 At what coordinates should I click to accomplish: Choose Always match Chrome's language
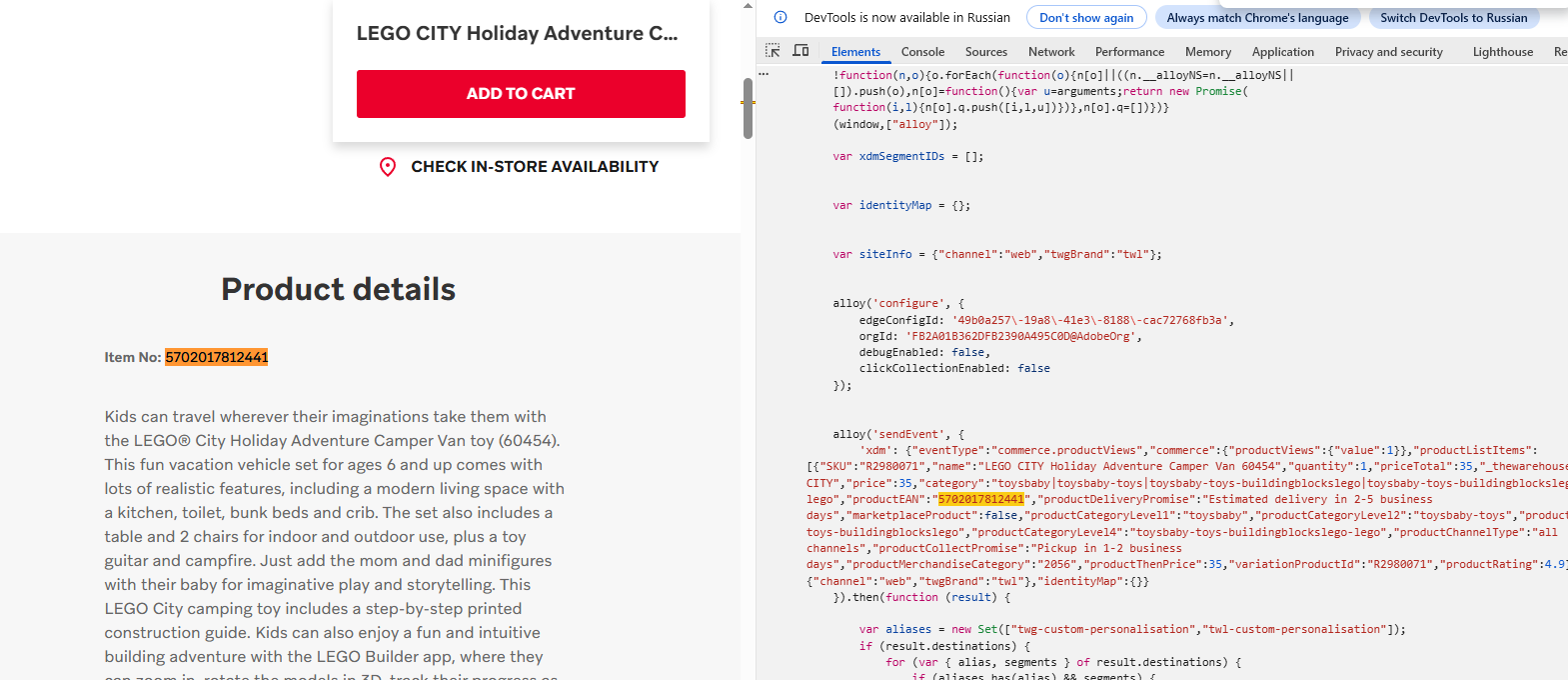tap(1257, 18)
